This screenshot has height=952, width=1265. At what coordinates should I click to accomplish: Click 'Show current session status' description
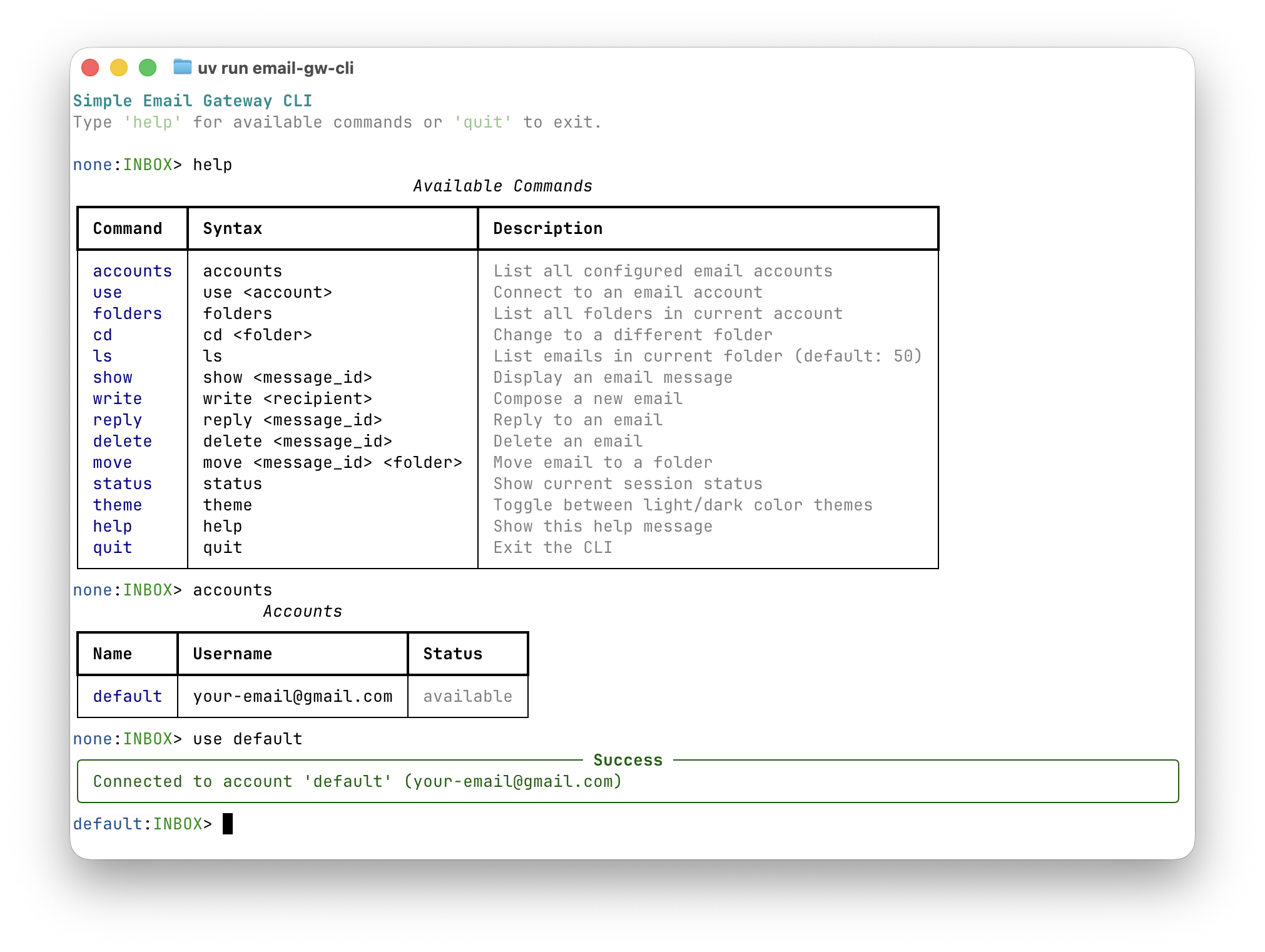click(x=628, y=484)
